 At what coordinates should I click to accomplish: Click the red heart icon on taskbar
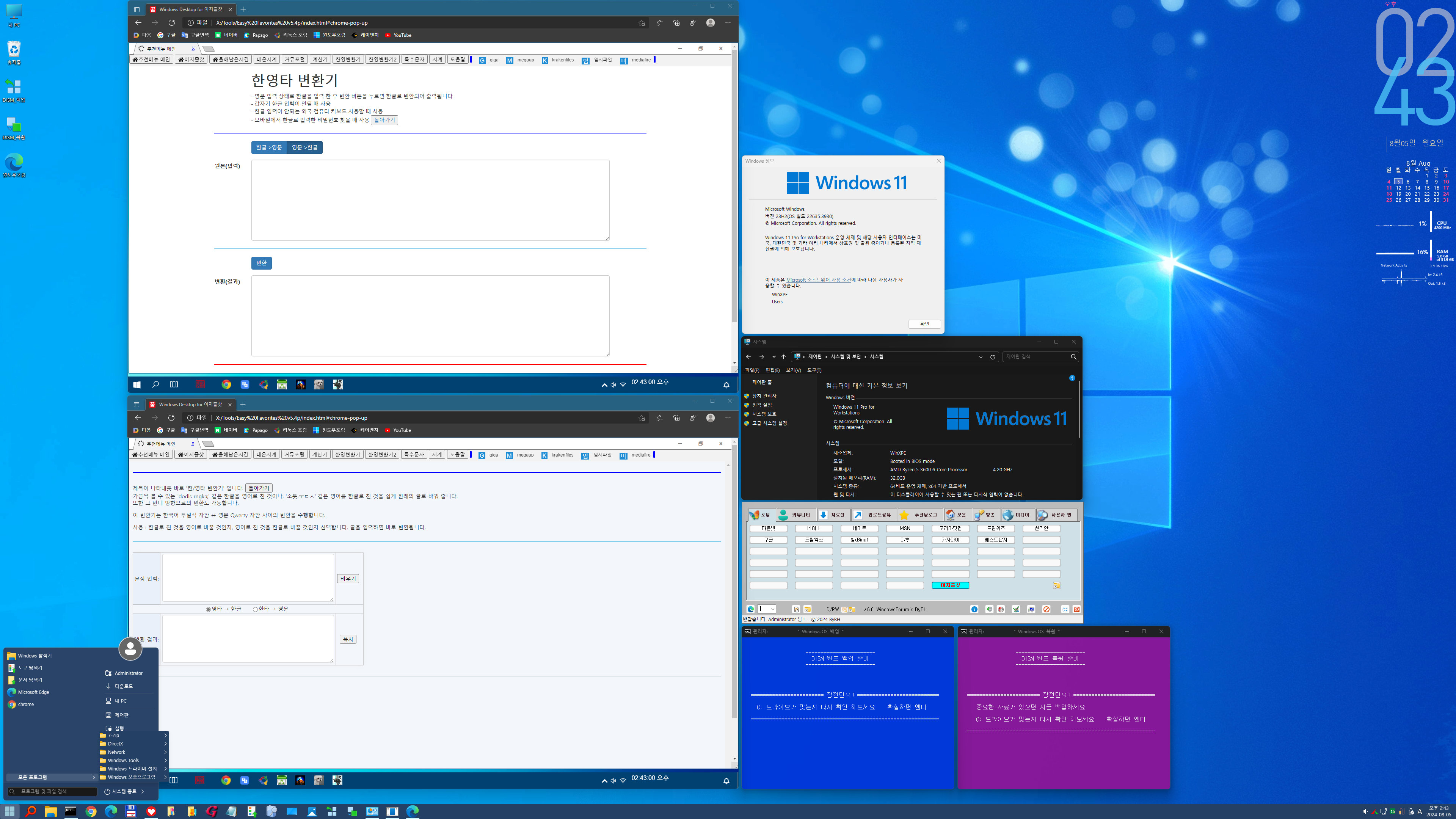pyautogui.click(x=151, y=811)
